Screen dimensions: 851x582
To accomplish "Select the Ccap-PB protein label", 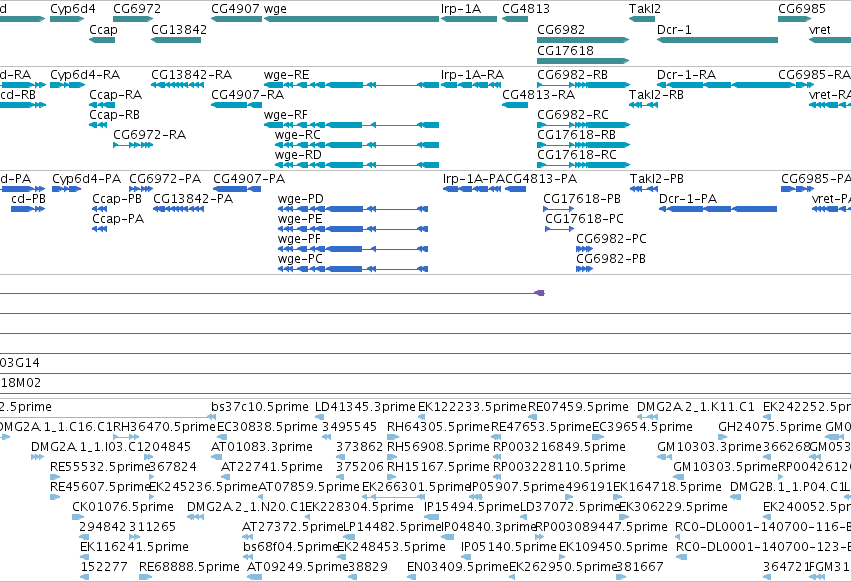I will pos(117,199).
